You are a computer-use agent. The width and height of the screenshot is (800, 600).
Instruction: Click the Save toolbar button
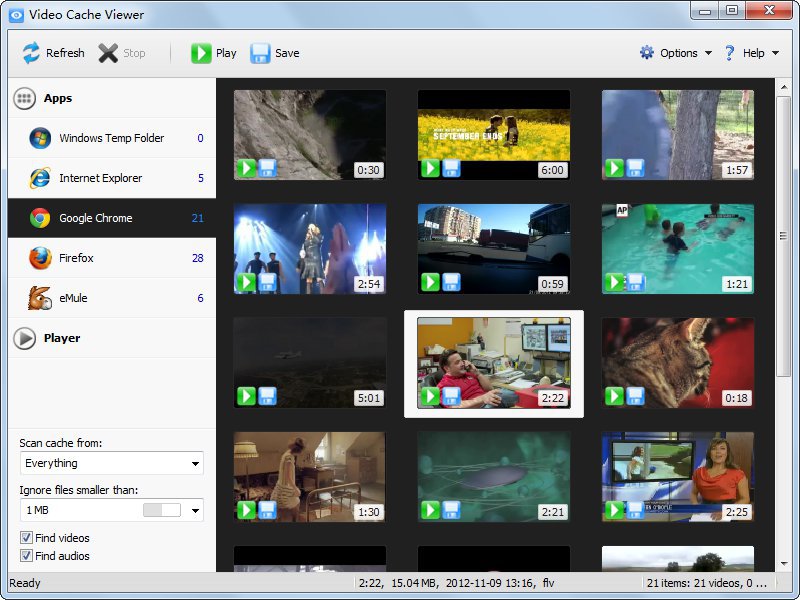click(274, 53)
